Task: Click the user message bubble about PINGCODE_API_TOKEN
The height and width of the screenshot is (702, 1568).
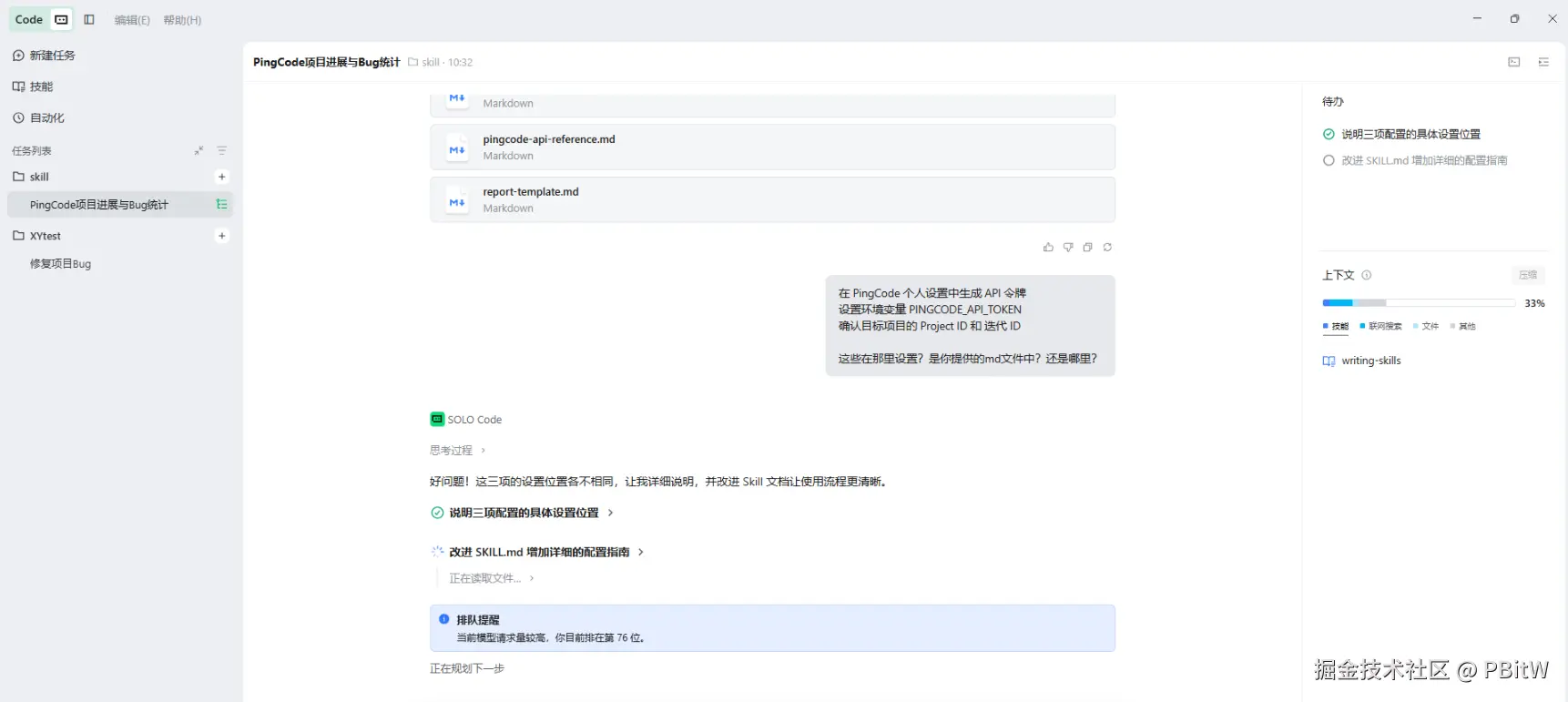Action: [970, 326]
